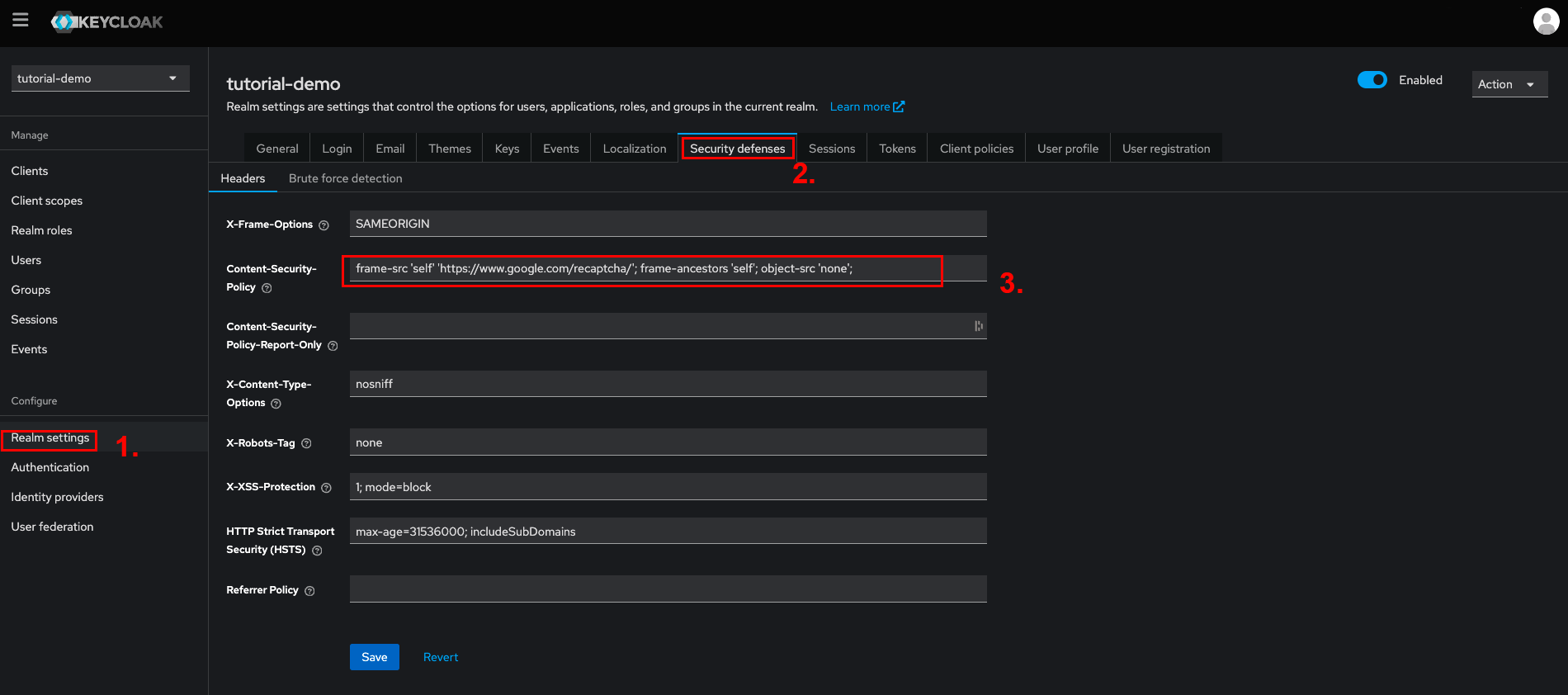This screenshot has width=1568, height=695.
Task: Open the Client policies tab
Action: point(976,149)
